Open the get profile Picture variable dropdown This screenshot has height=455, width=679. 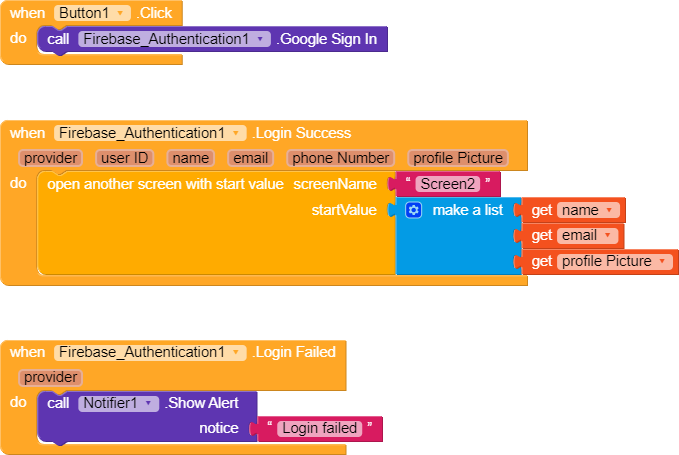pos(615,261)
